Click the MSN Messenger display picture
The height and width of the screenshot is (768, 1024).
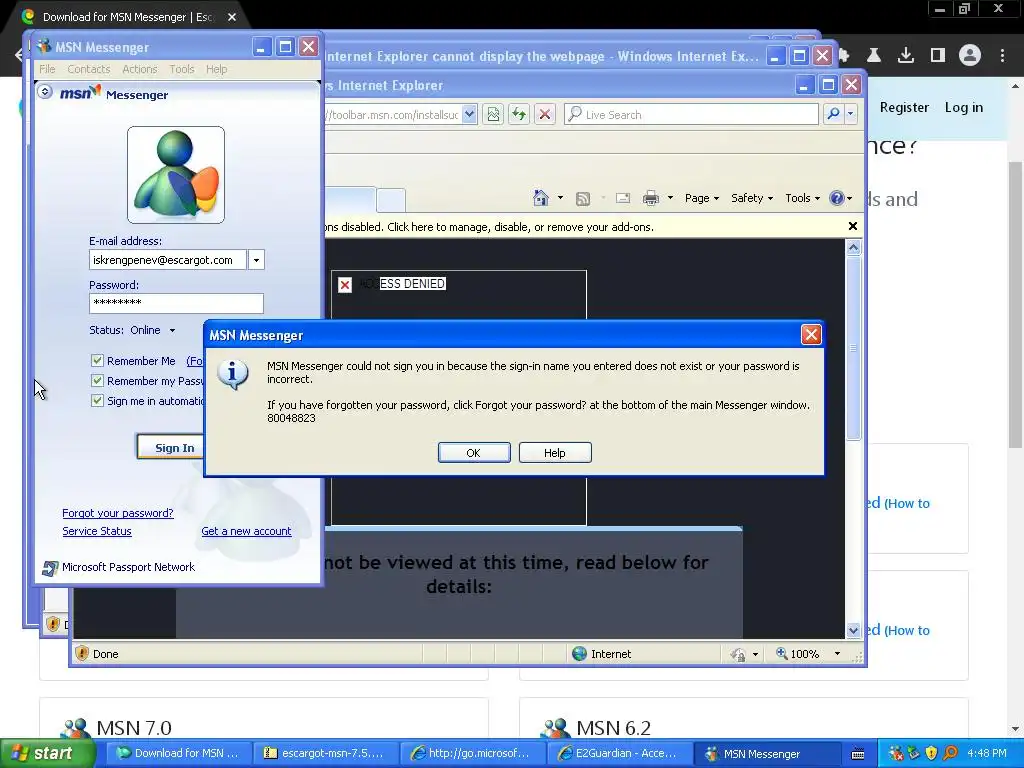click(x=176, y=174)
